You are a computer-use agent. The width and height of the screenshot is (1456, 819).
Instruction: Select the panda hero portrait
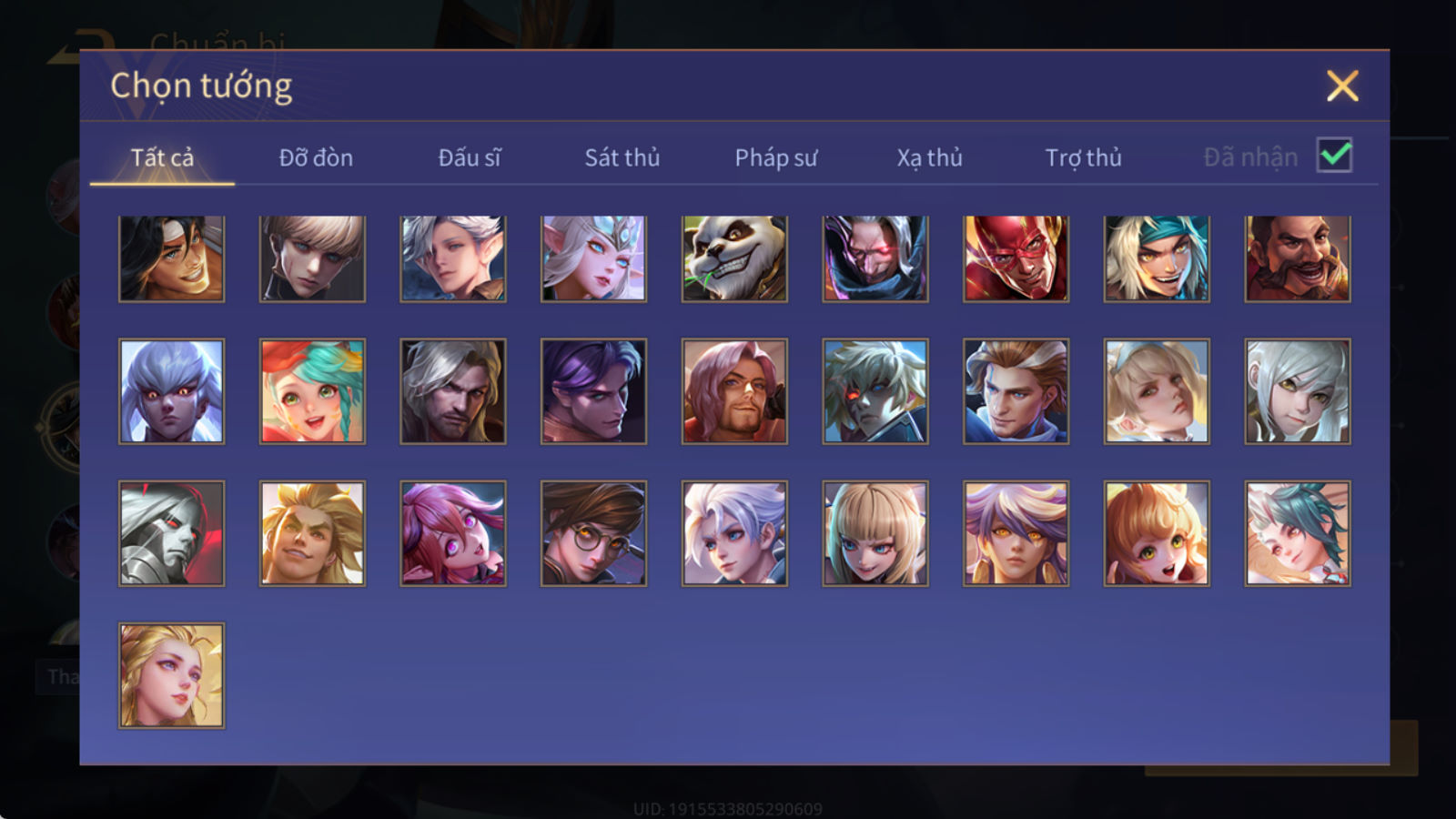point(734,258)
